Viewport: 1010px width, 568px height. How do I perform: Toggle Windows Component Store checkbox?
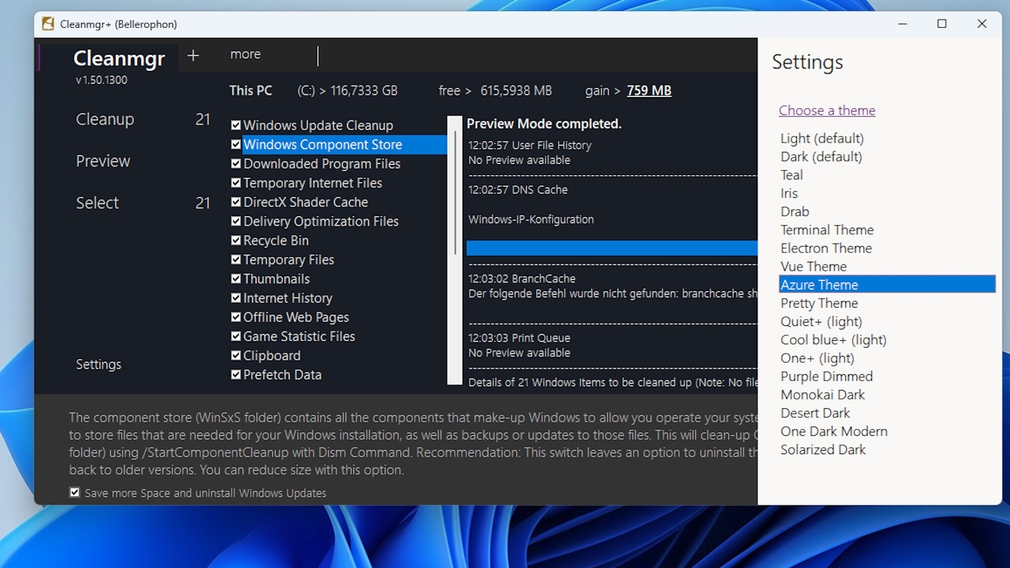pos(236,145)
